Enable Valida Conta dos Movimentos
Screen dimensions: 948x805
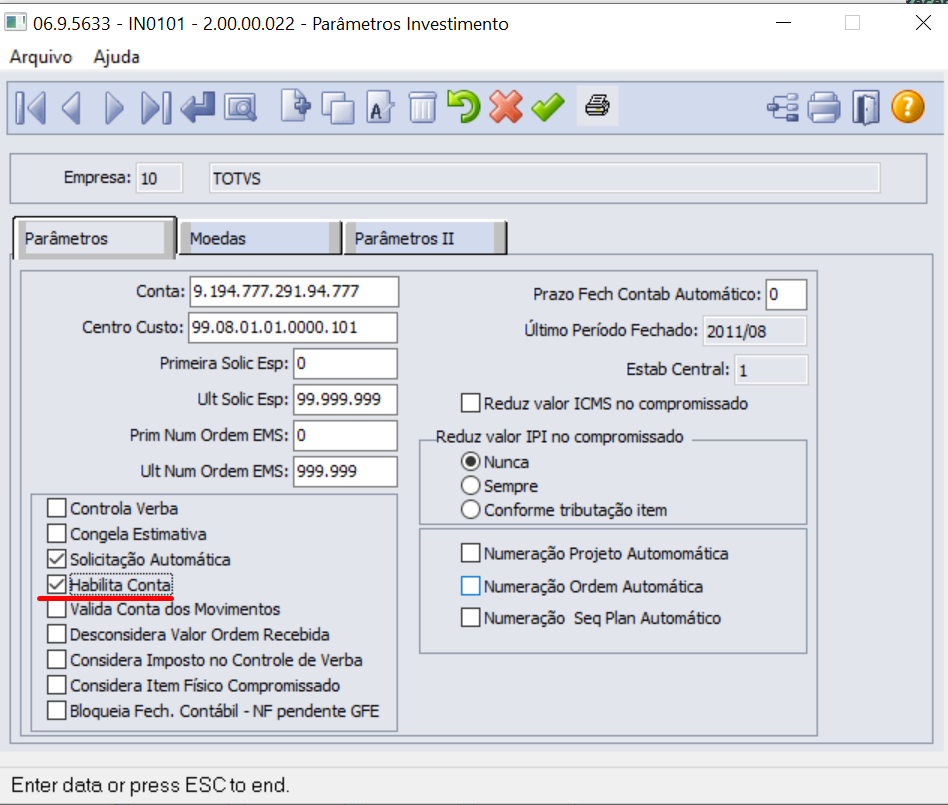coord(57,608)
